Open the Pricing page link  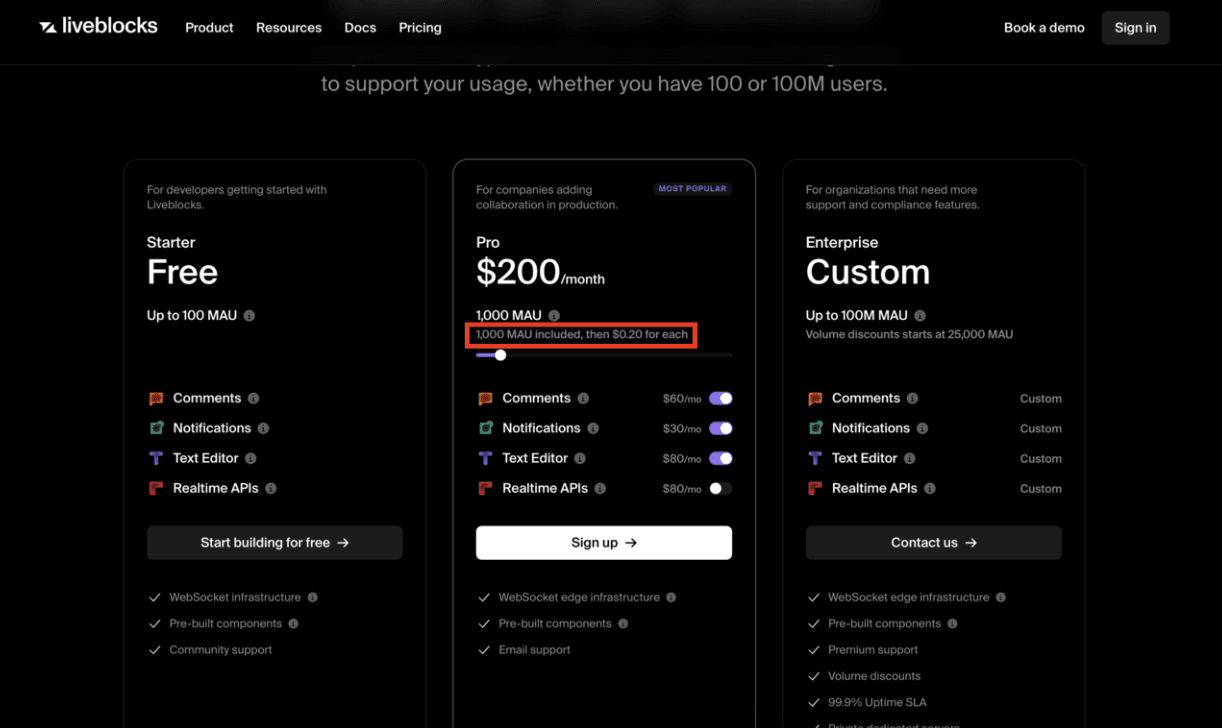[420, 28]
